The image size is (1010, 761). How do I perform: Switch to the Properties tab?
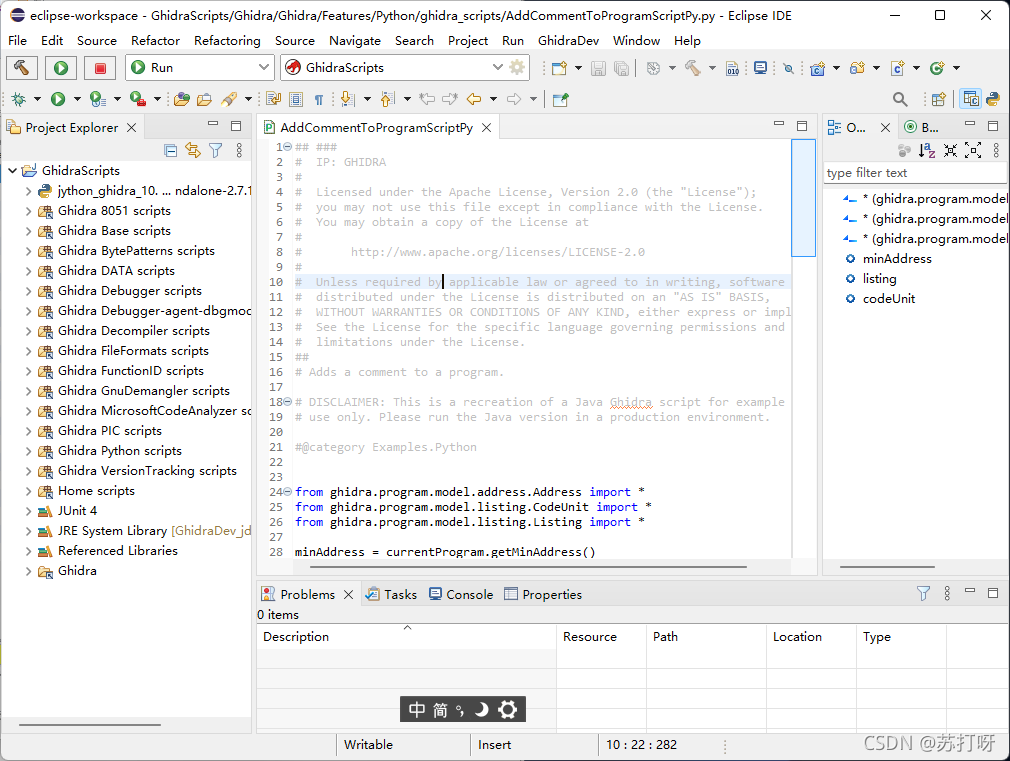pyautogui.click(x=543, y=594)
